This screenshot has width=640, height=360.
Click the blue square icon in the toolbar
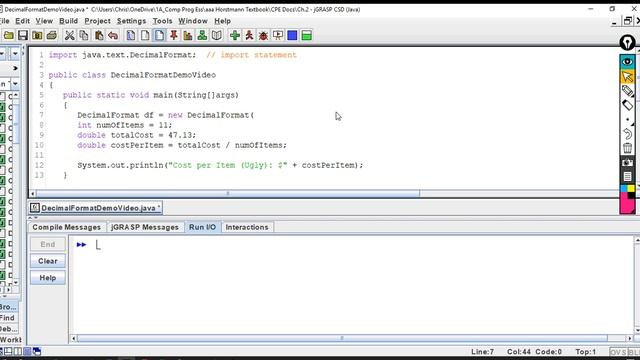tap(292, 36)
